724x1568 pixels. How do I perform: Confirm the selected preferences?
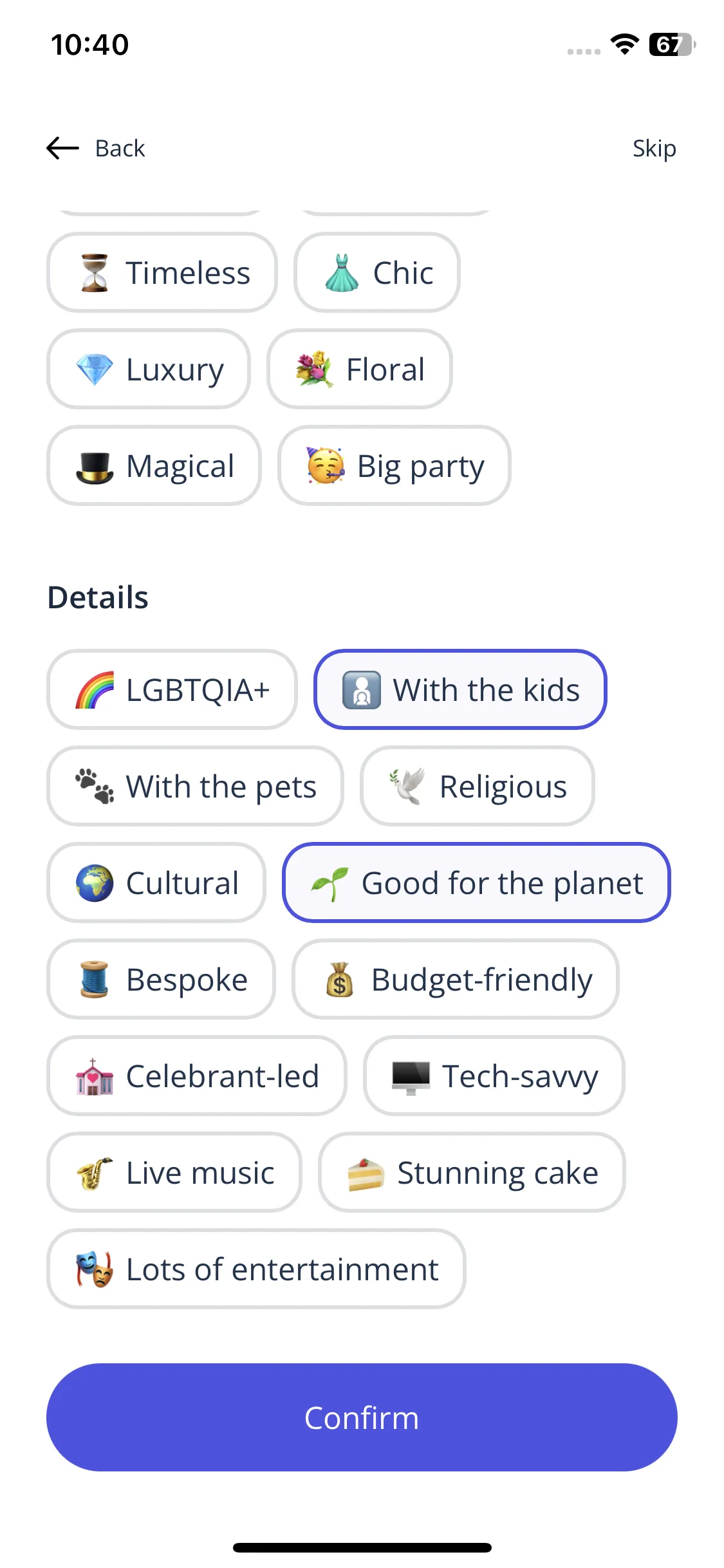pos(362,1417)
